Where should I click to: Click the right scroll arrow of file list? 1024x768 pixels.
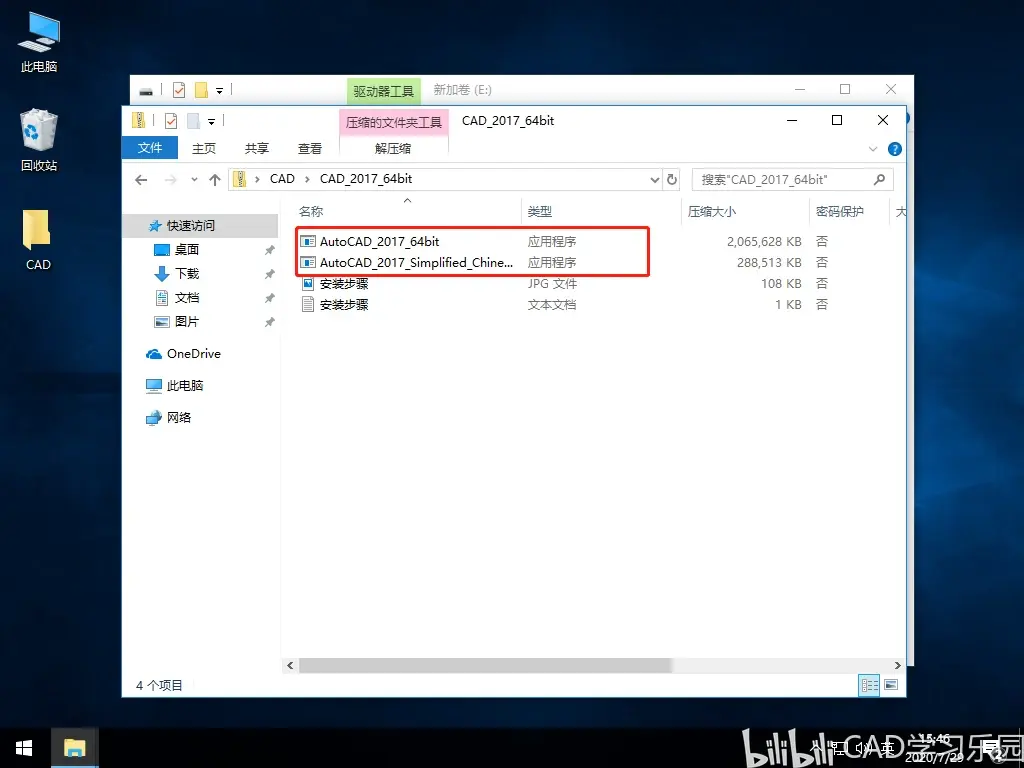(897, 665)
